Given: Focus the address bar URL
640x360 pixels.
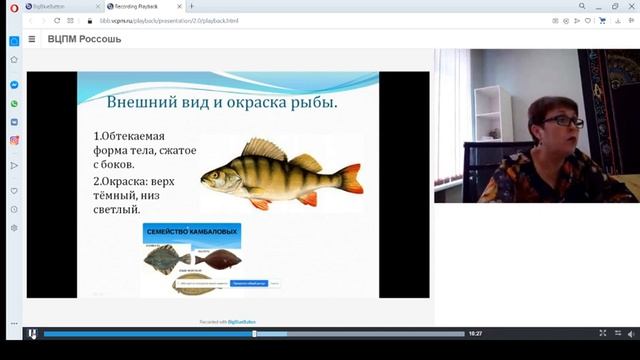Looking at the screenshot, I should [169, 21].
